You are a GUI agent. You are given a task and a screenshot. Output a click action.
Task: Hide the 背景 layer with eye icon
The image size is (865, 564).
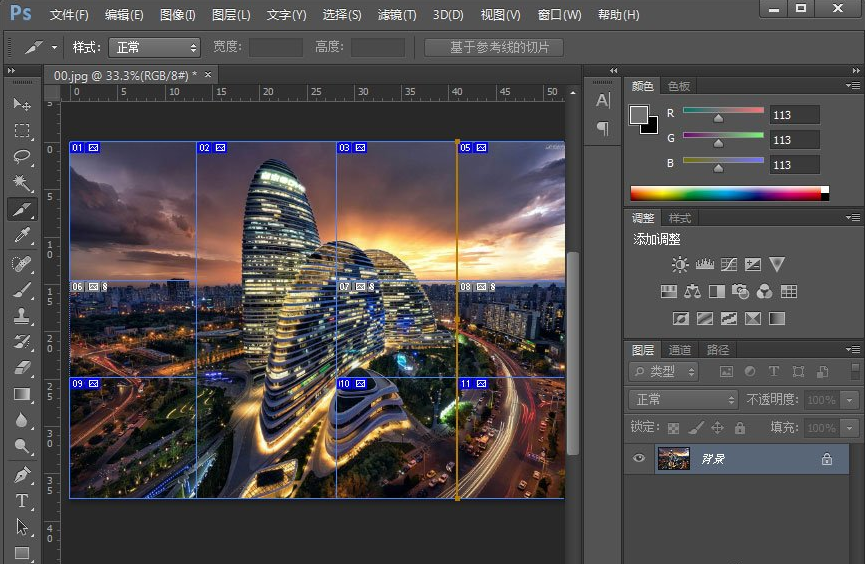coord(639,459)
